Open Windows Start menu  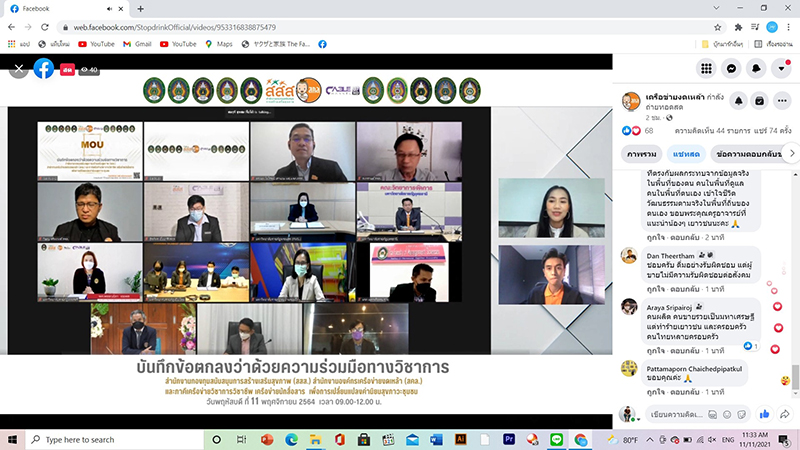(x=12, y=439)
